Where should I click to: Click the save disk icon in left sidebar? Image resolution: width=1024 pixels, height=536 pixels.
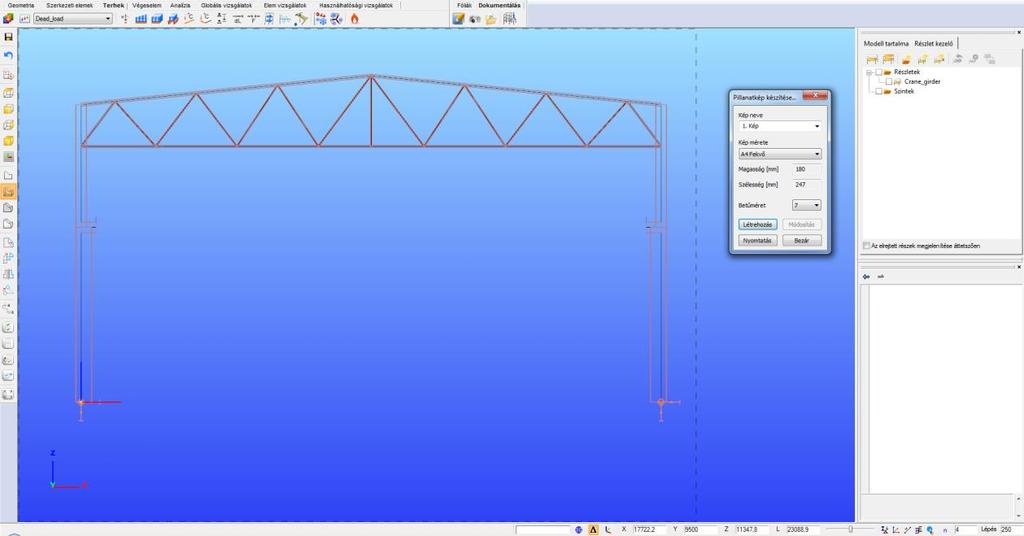point(8,37)
